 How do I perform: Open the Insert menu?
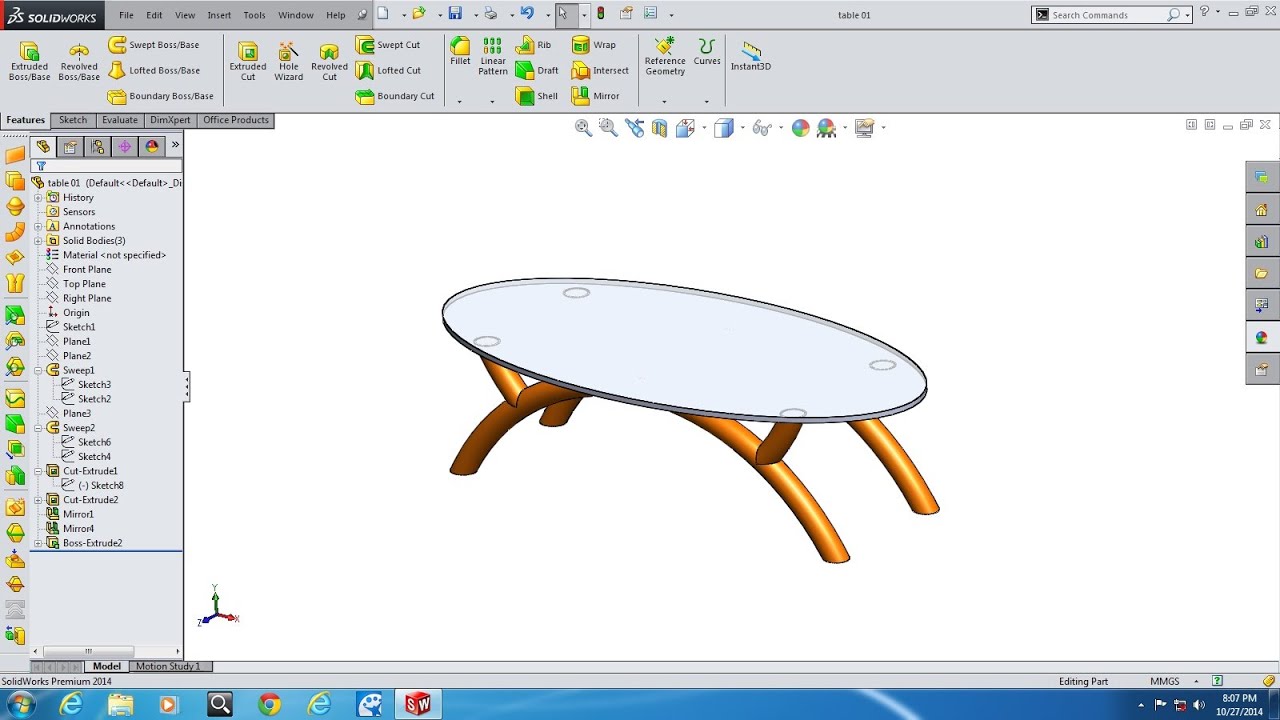point(219,15)
